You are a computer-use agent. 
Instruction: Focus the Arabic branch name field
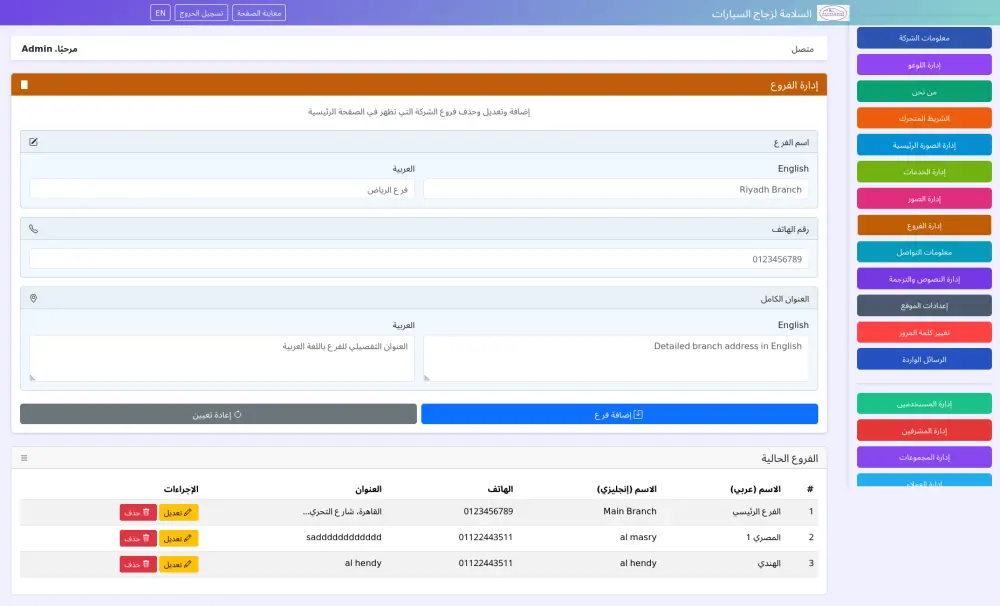pos(222,189)
